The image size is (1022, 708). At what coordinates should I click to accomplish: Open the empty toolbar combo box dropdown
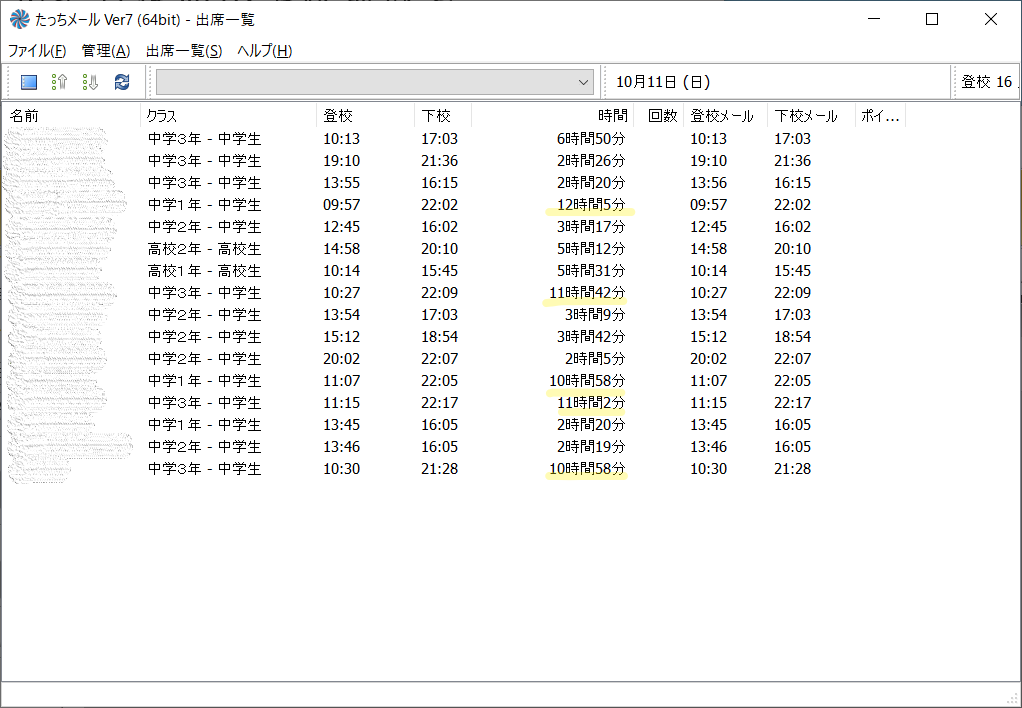click(x=584, y=82)
